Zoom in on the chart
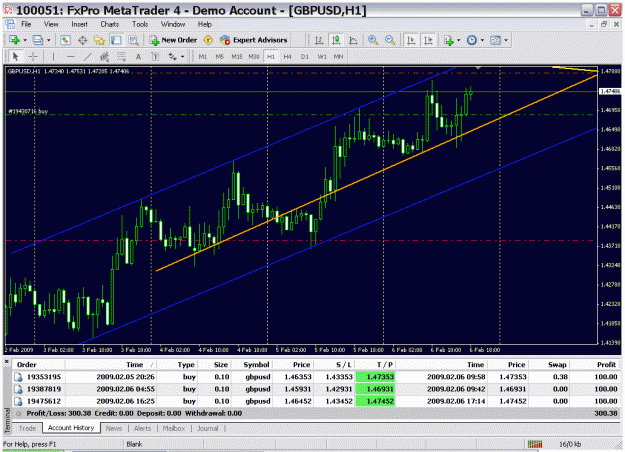The width and height of the screenshot is (625, 452). coord(373,40)
